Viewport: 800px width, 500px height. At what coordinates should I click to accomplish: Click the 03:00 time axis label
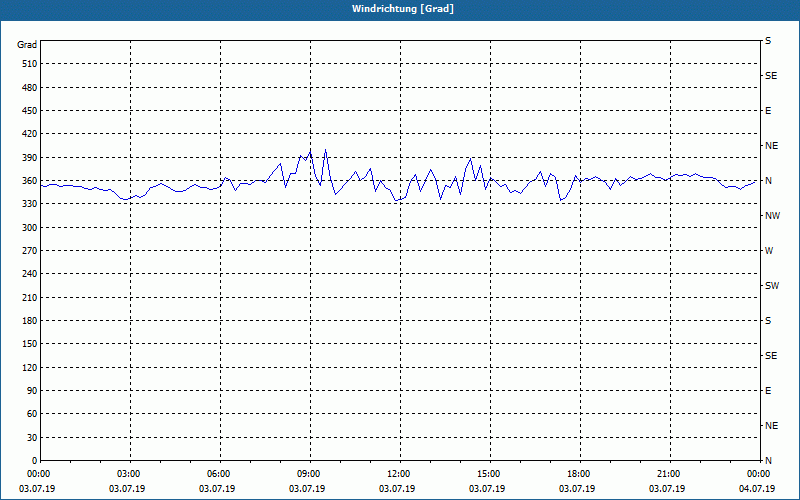pos(129,474)
